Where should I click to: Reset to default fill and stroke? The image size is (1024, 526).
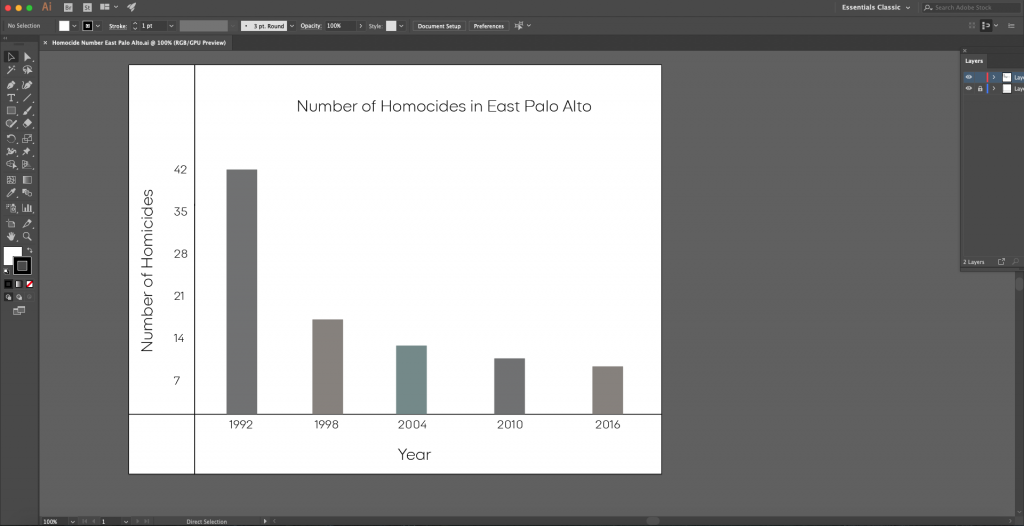point(7,271)
